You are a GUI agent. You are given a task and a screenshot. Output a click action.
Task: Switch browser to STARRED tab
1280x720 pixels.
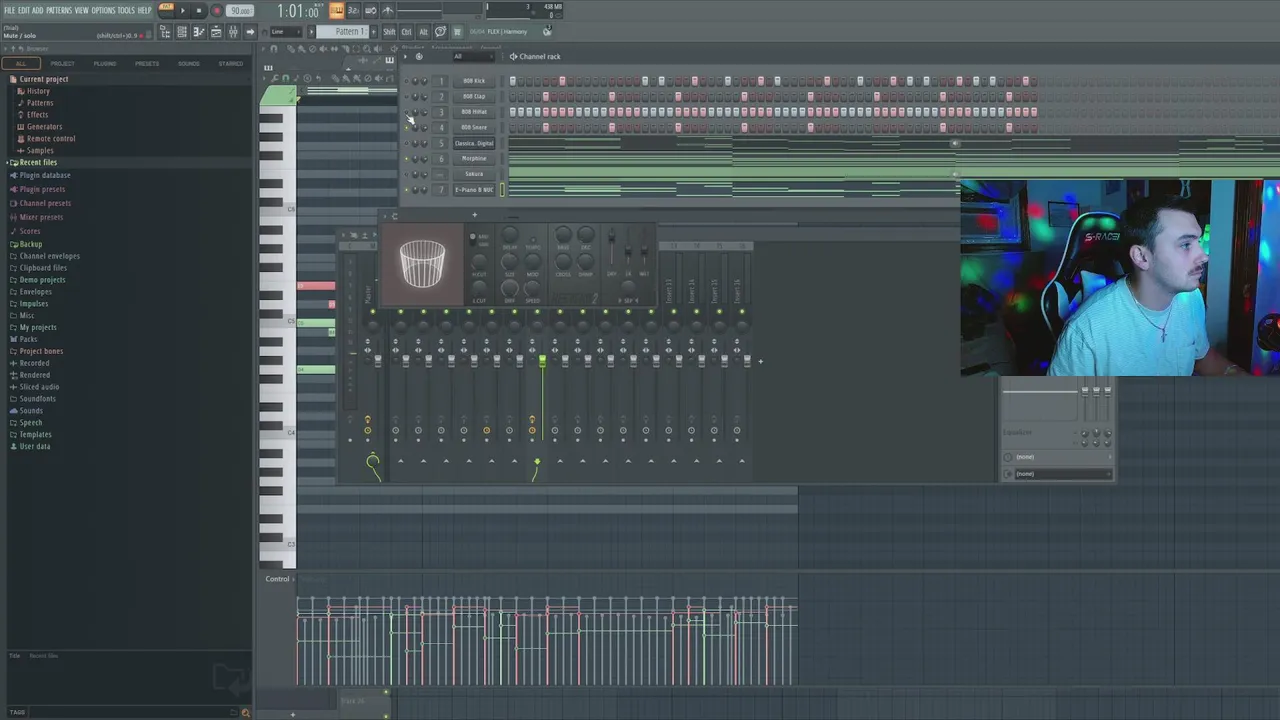pyautogui.click(x=231, y=63)
